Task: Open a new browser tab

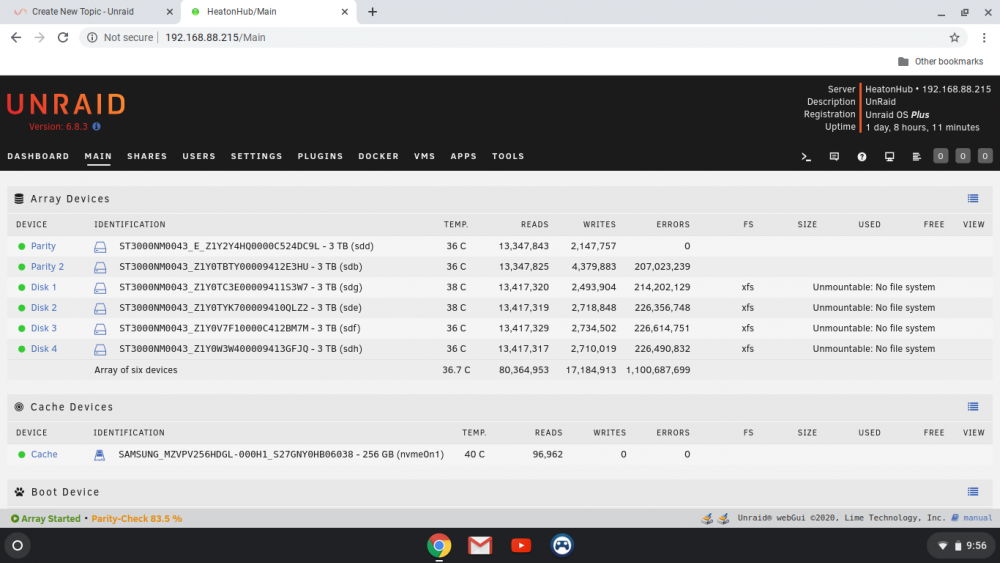Action: [372, 11]
